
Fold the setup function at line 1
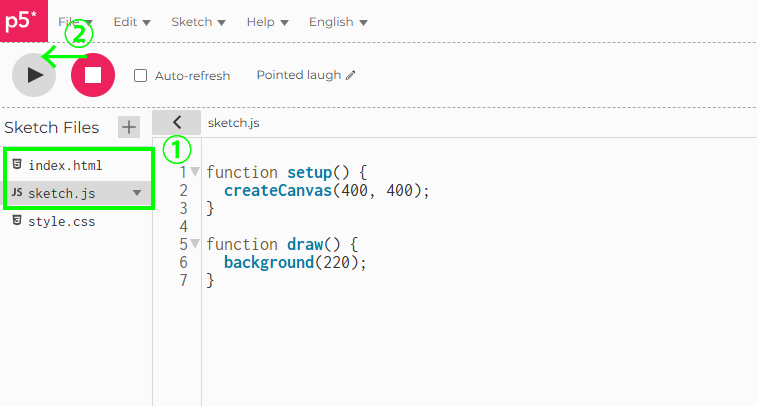[195, 172]
